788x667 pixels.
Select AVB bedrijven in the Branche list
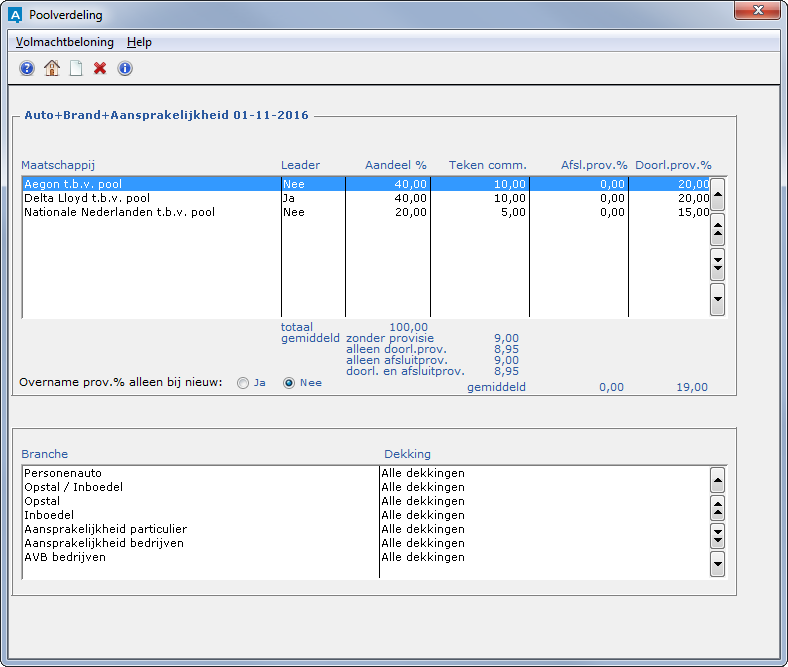[x=200, y=557]
